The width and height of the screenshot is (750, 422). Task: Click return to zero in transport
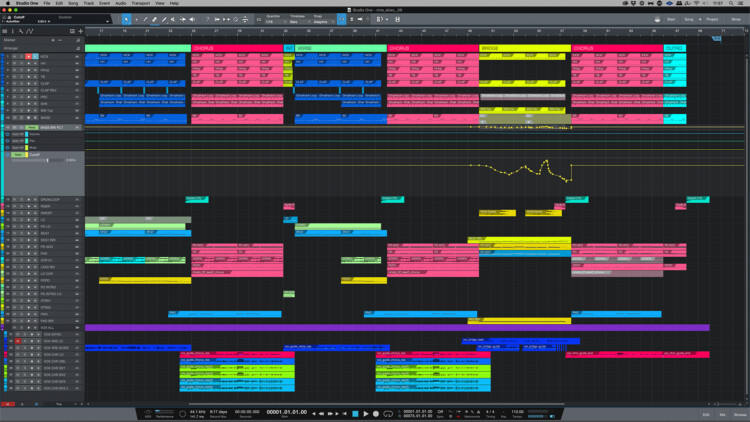pos(344,413)
